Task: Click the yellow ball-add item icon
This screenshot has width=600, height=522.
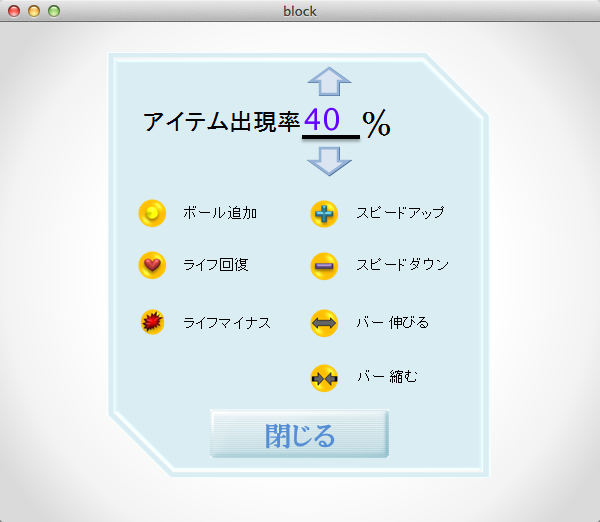Action: pos(152,213)
